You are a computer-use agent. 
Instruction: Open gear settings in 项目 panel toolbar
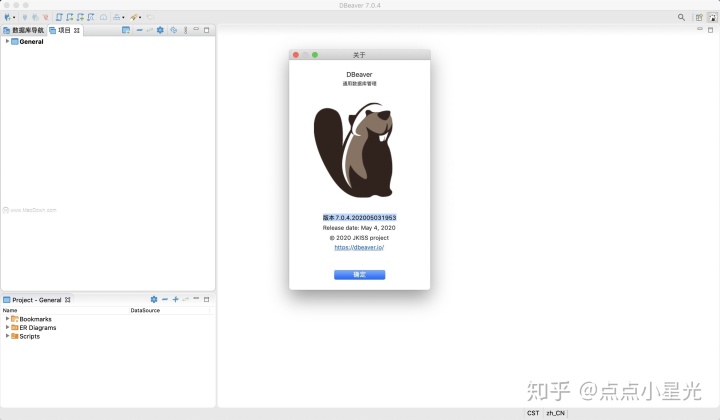click(160, 30)
